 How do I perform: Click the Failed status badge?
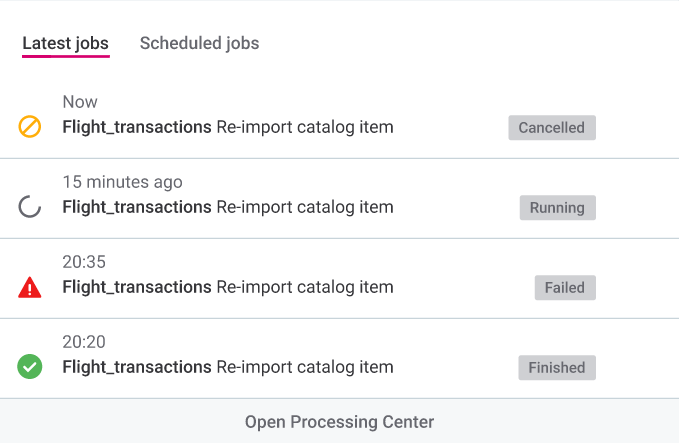564,287
